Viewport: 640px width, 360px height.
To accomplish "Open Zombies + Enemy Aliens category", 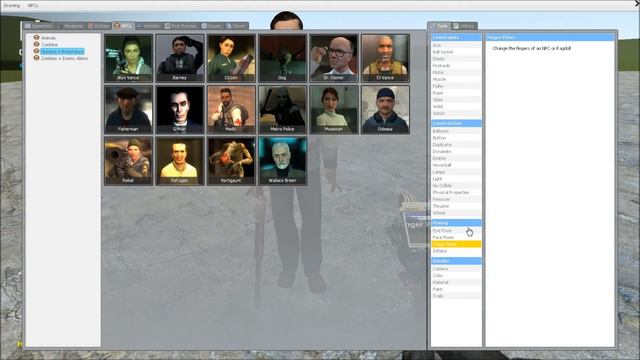I will [x=64, y=58].
